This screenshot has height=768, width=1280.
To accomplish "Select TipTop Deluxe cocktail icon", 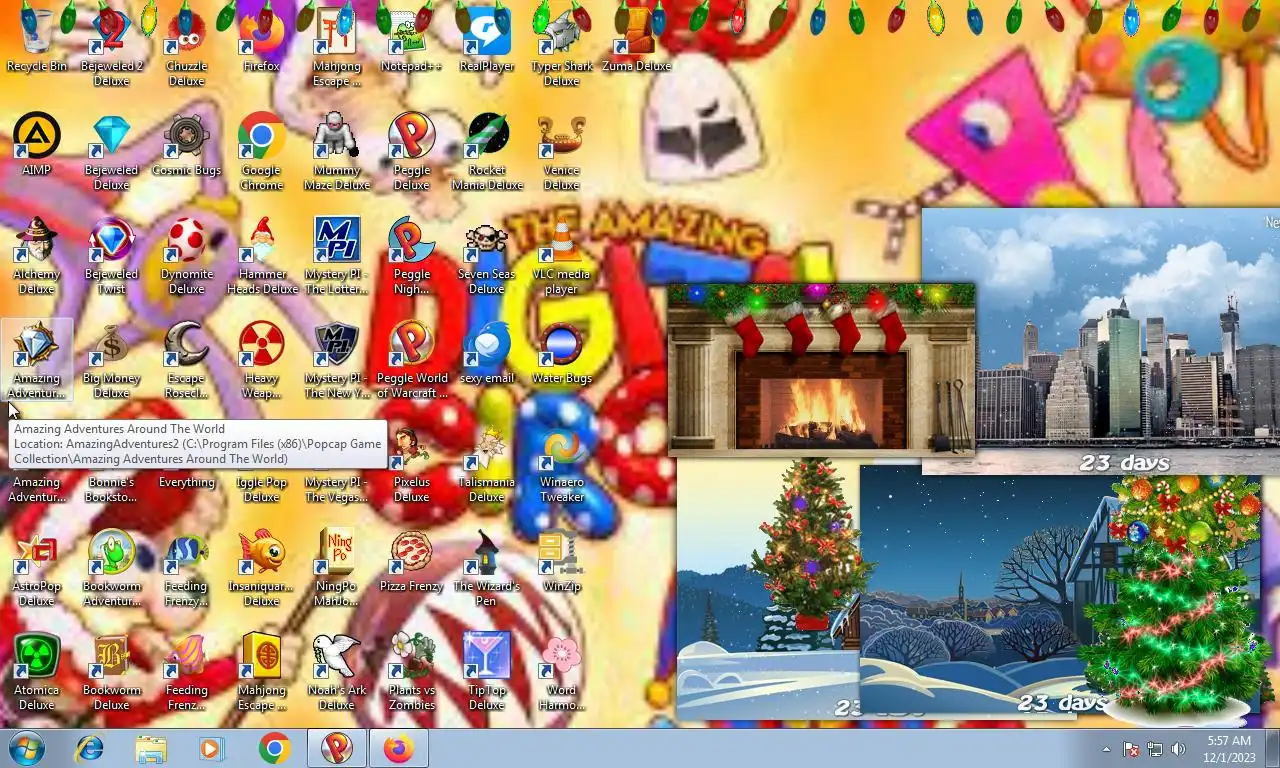I will 487,672.
